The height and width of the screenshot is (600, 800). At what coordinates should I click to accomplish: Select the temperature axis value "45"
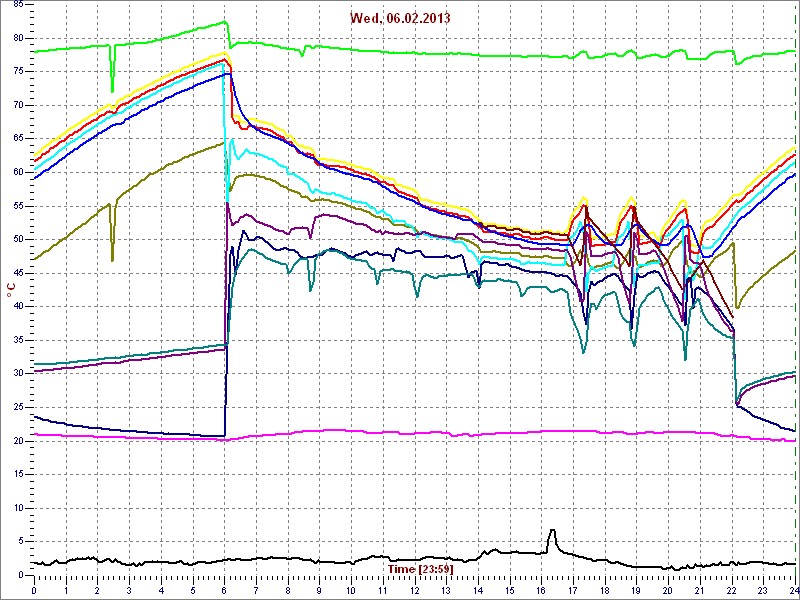(x=17, y=273)
